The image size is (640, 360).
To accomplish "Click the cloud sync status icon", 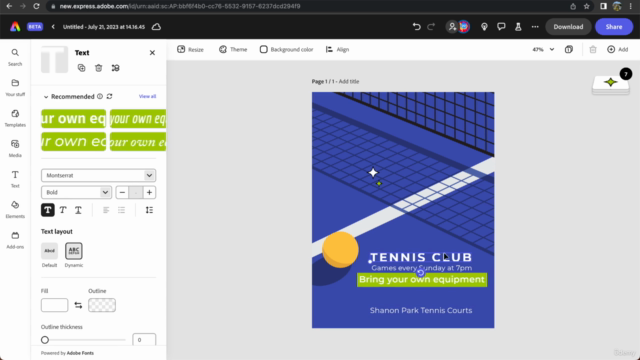I will (156, 27).
